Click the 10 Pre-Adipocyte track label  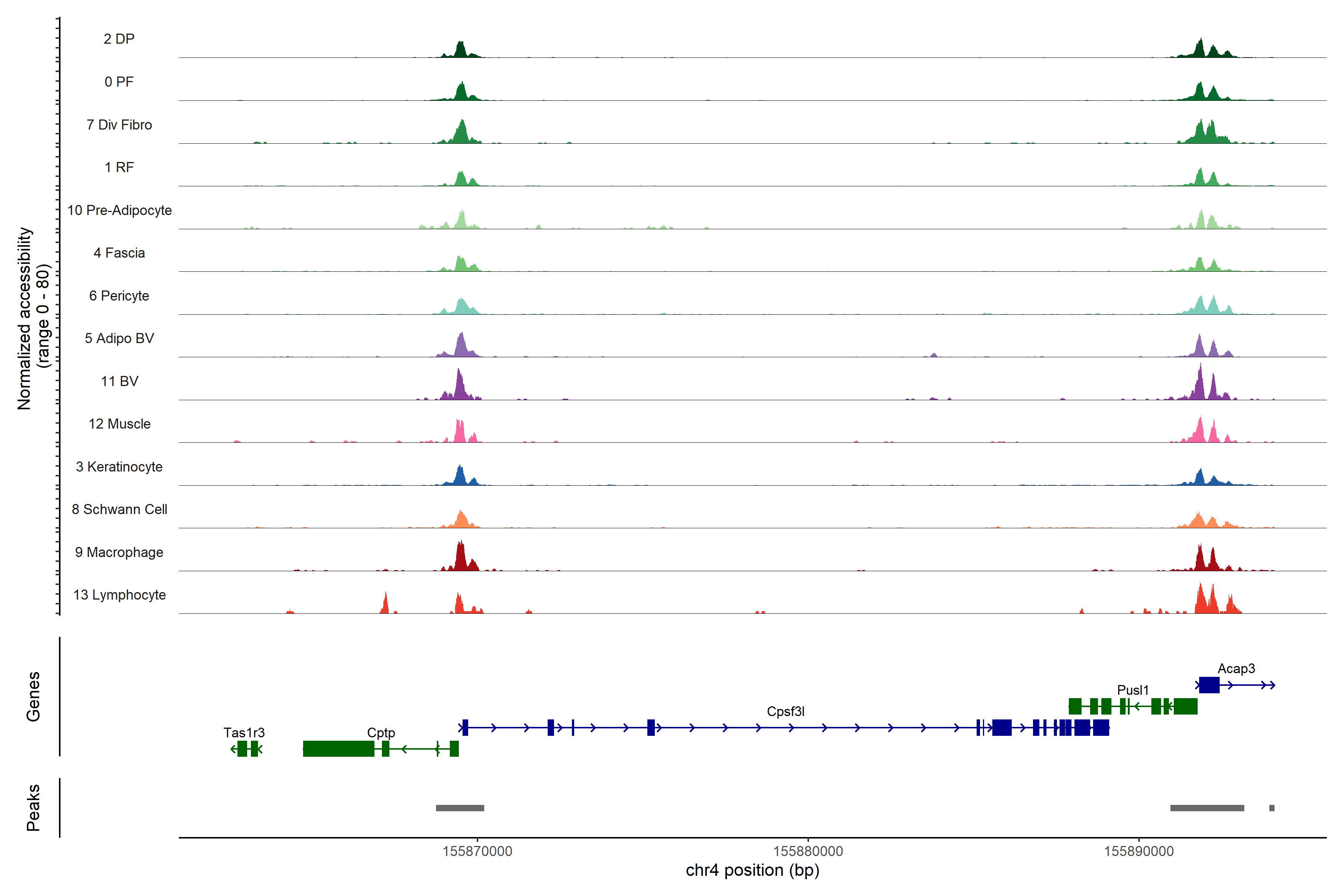[119, 210]
